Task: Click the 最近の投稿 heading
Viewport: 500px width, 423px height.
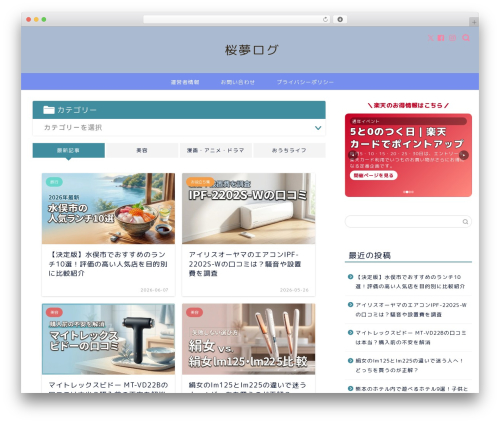Action: pyautogui.click(x=369, y=256)
